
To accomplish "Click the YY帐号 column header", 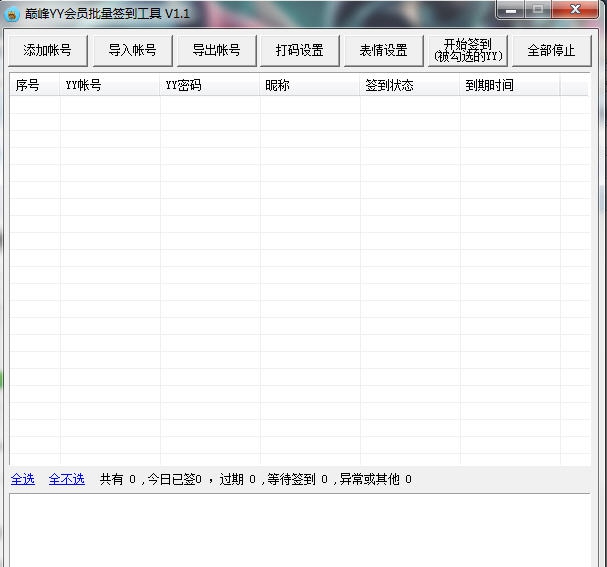I will (x=110, y=85).
